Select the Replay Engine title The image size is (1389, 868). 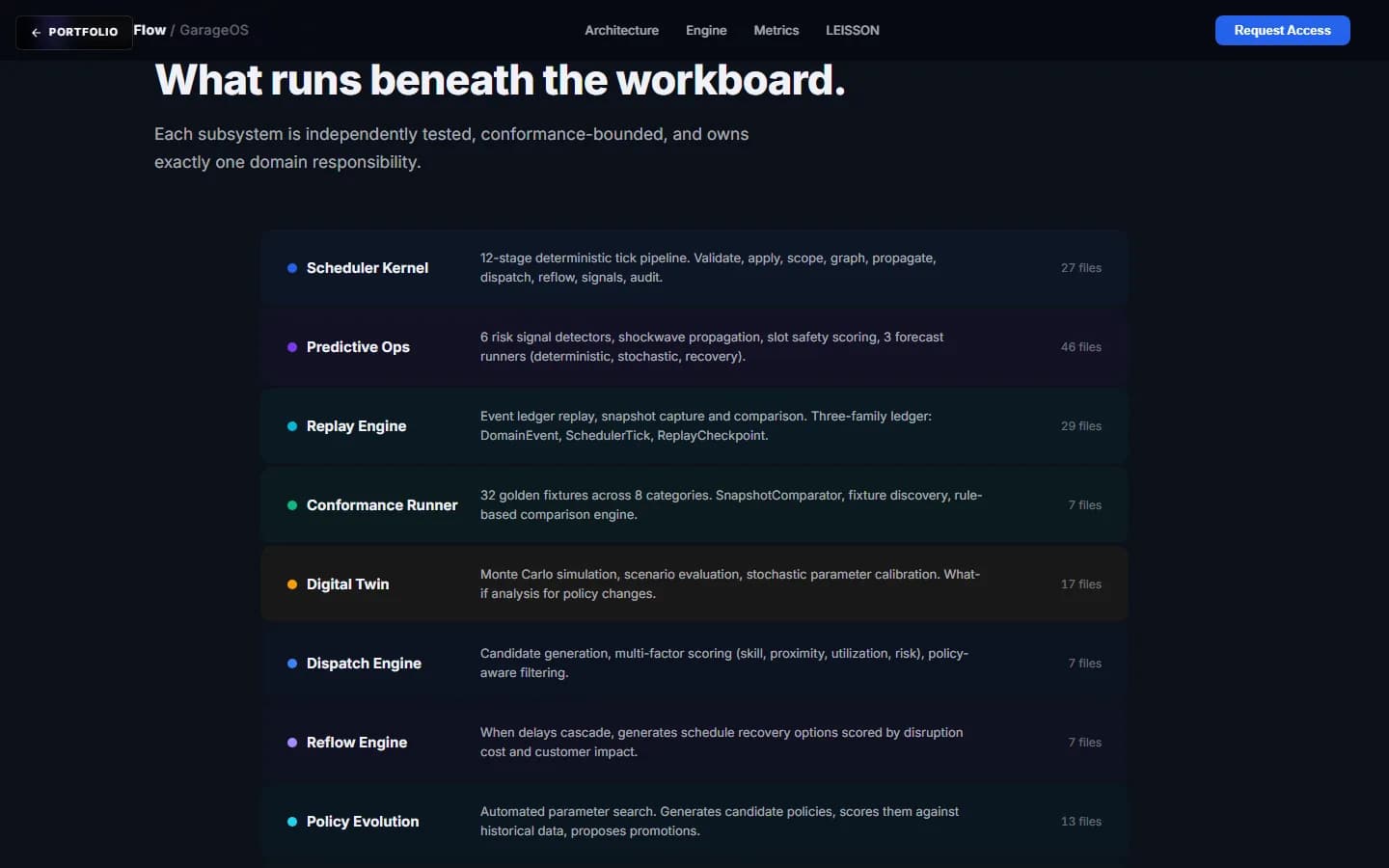(356, 426)
